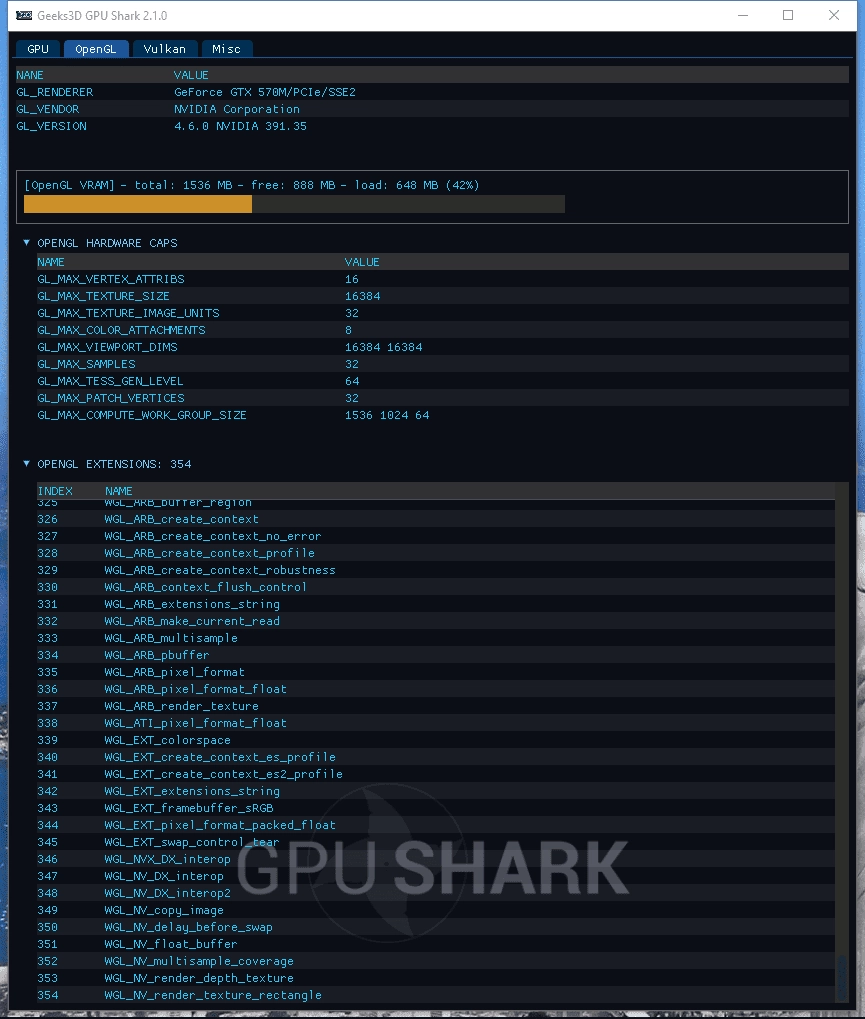The image size is (865, 1019).
Task: Select WGL_NV_float_buffer extension
Action: [435, 944]
